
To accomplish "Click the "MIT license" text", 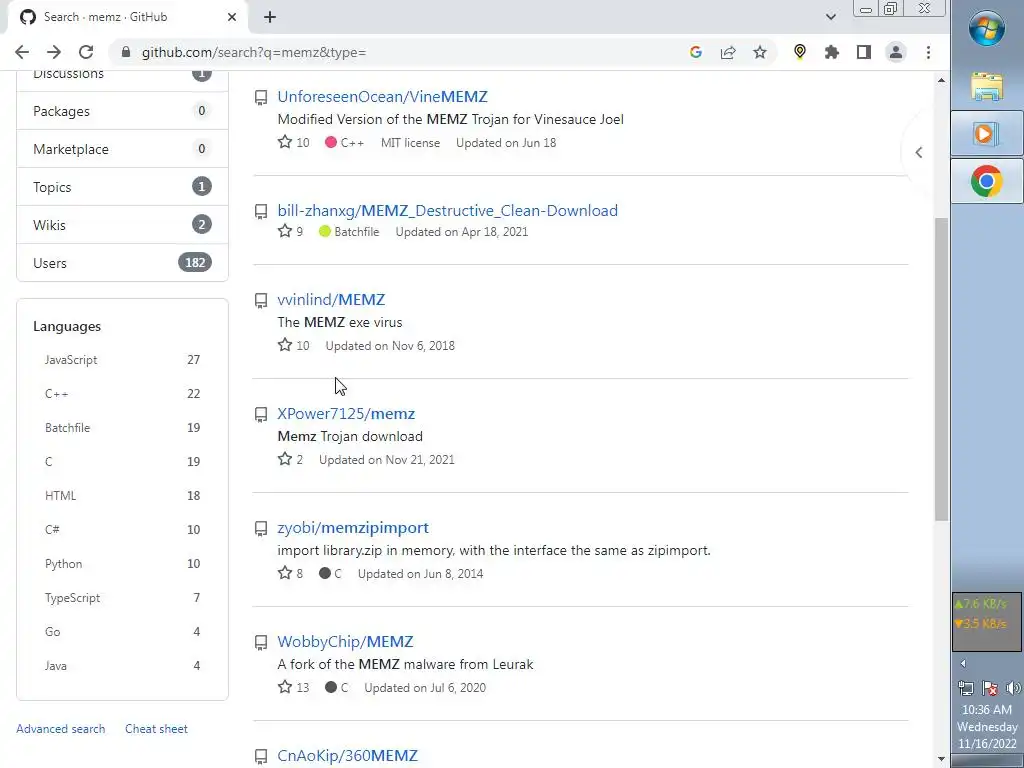I will [410, 142].
